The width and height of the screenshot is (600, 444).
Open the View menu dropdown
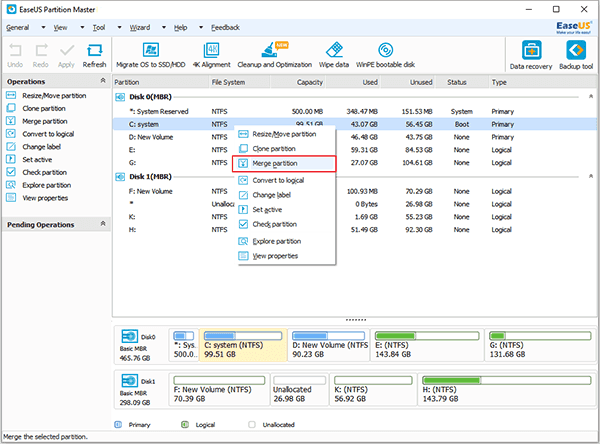pos(62,29)
